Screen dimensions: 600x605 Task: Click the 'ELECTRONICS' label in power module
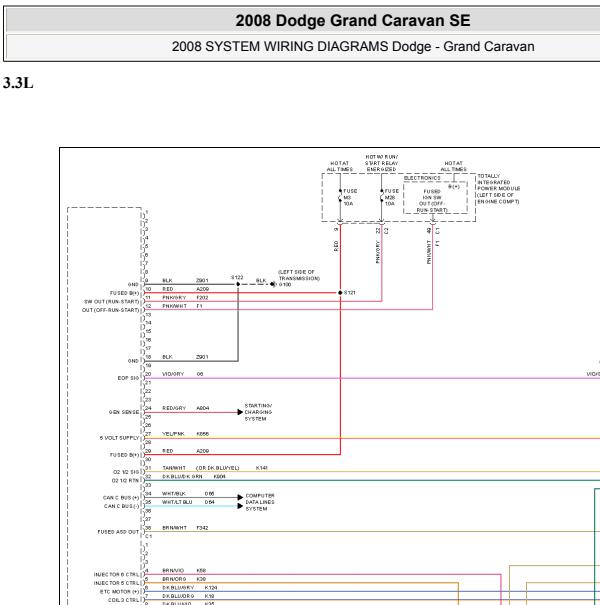(422, 178)
